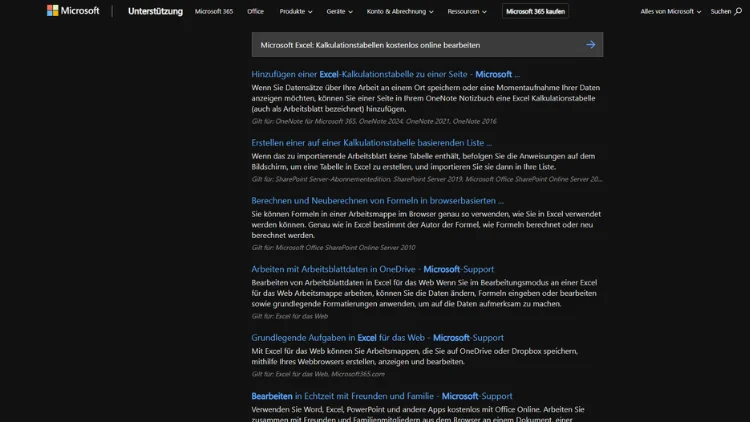Click the Microsoft logo
Image resolution: width=750 pixels, height=422 pixels.
point(73,11)
